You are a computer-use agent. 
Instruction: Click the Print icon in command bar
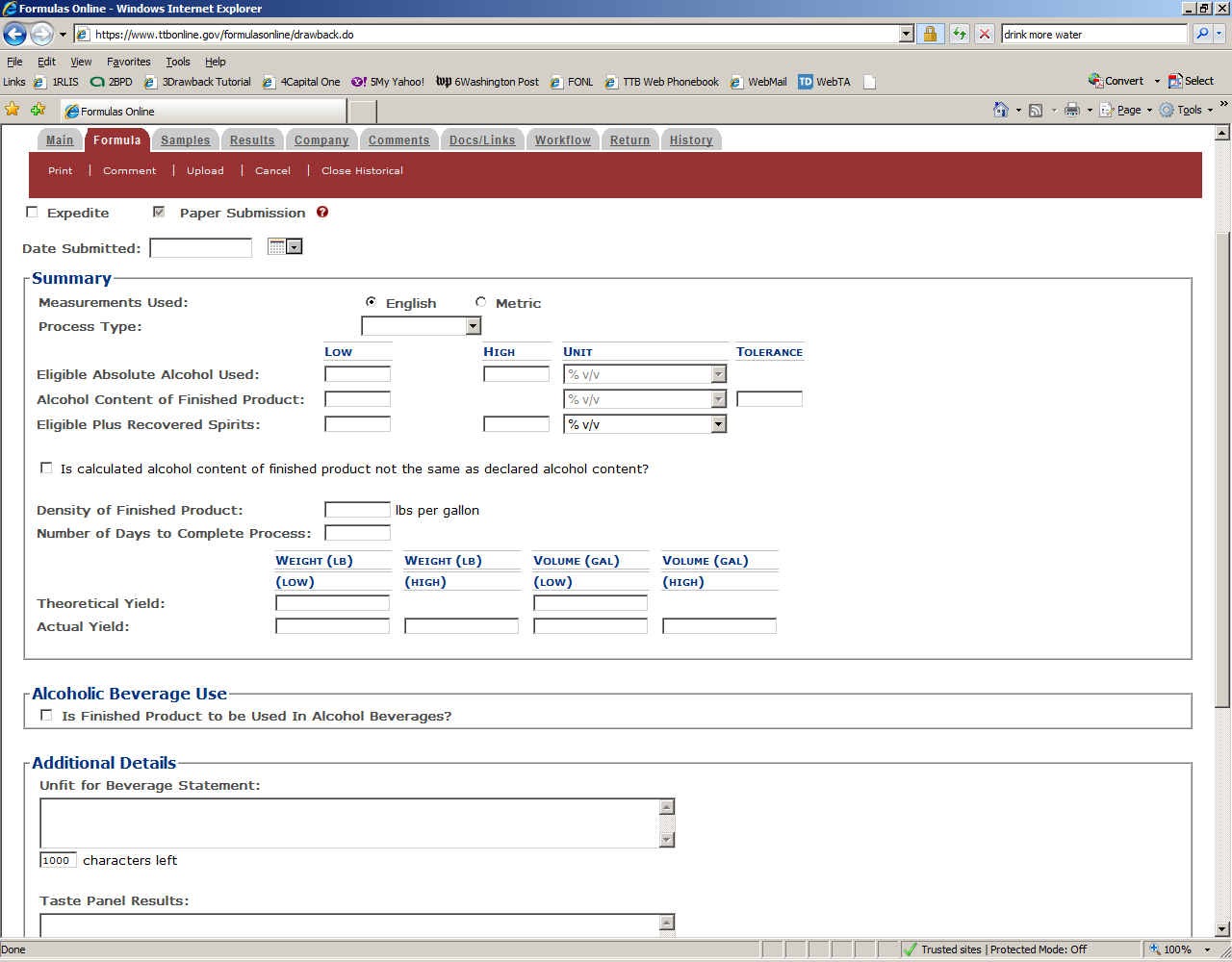[x=1071, y=111]
